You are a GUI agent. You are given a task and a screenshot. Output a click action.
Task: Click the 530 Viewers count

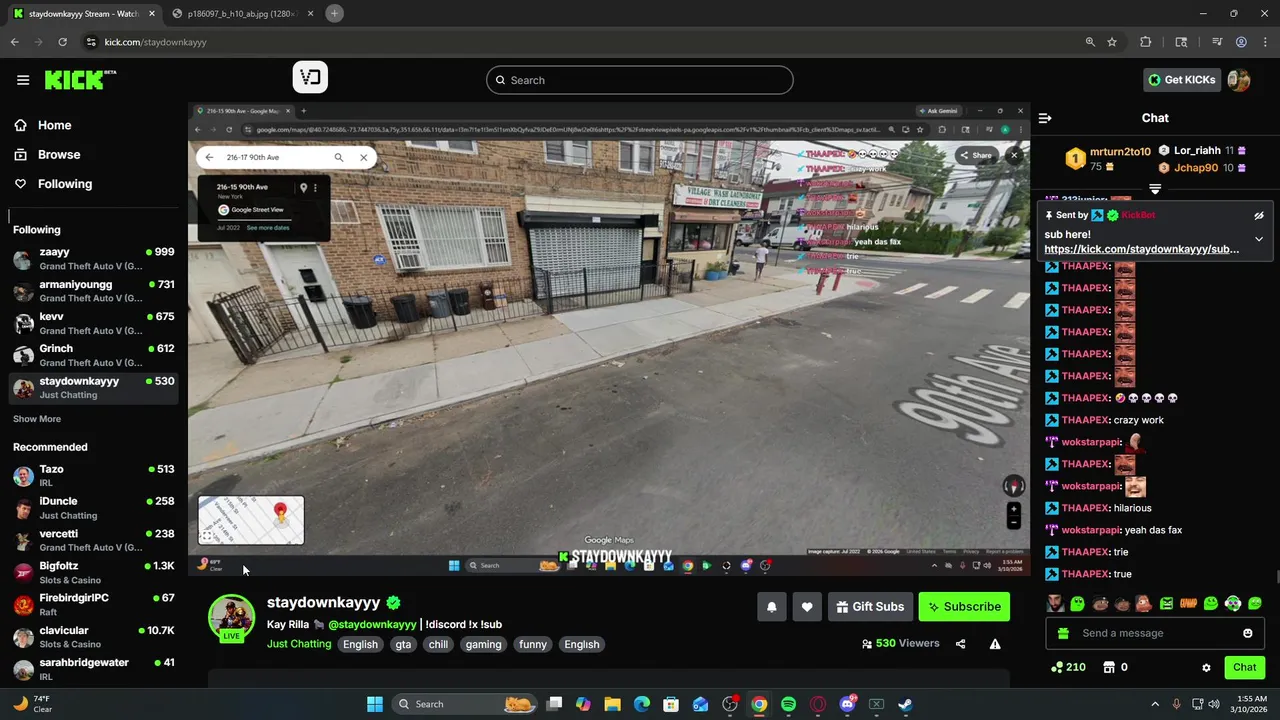[x=900, y=644]
